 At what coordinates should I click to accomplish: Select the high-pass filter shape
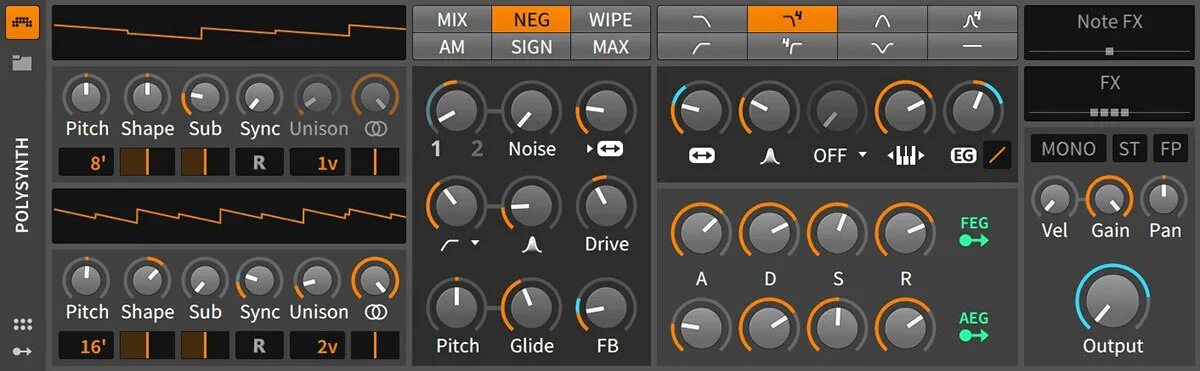click(702, 46)
